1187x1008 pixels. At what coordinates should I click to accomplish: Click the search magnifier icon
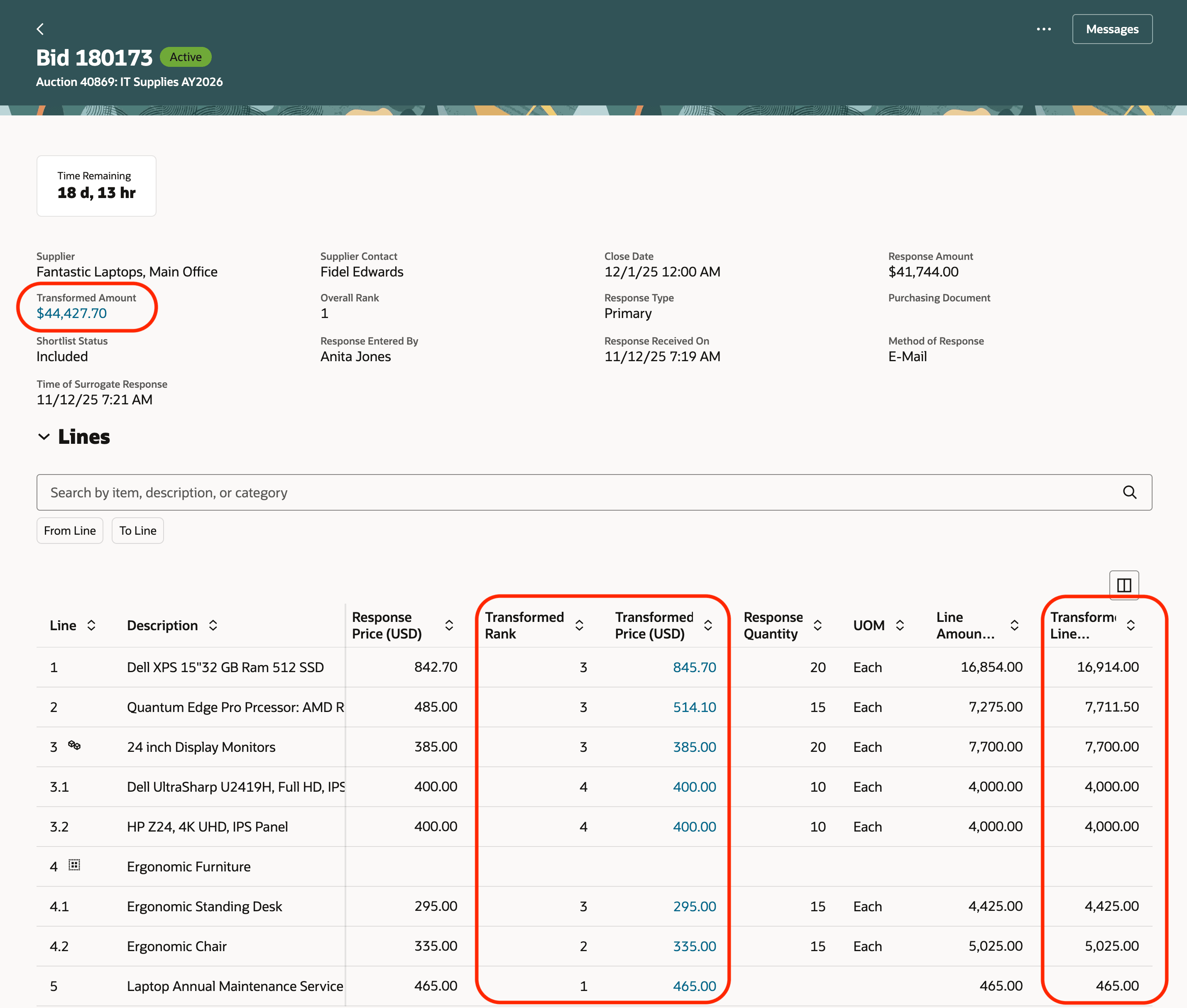point(1129,492)
